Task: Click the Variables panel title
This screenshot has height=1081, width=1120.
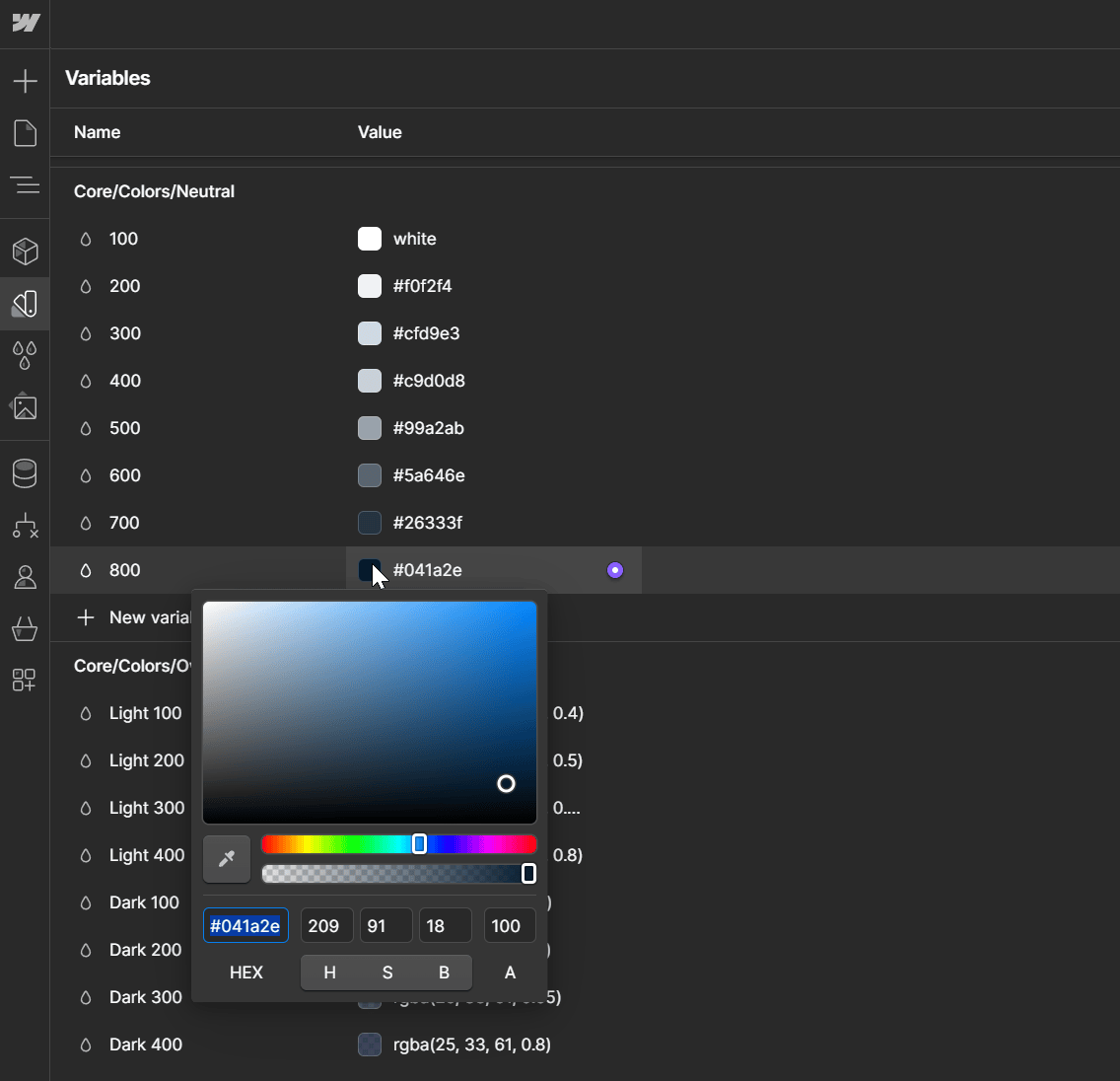Action: tap(107, 78)
